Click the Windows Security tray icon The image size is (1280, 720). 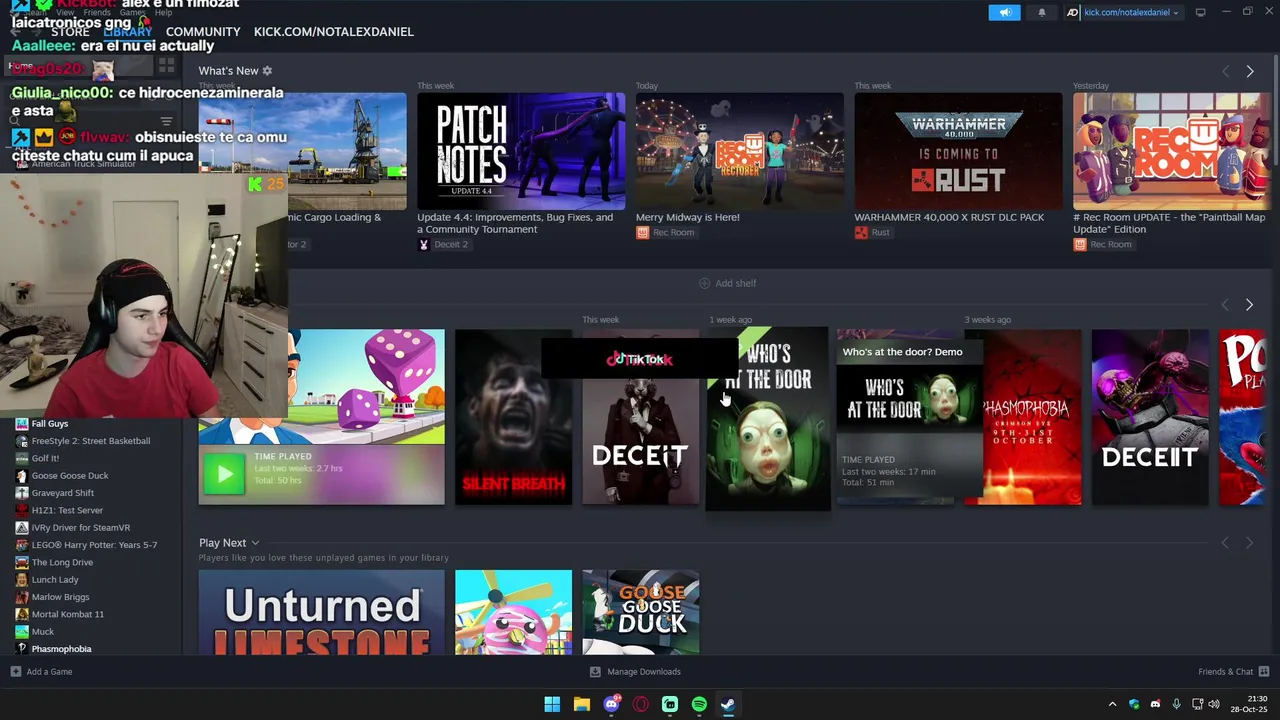[1134, 704]
